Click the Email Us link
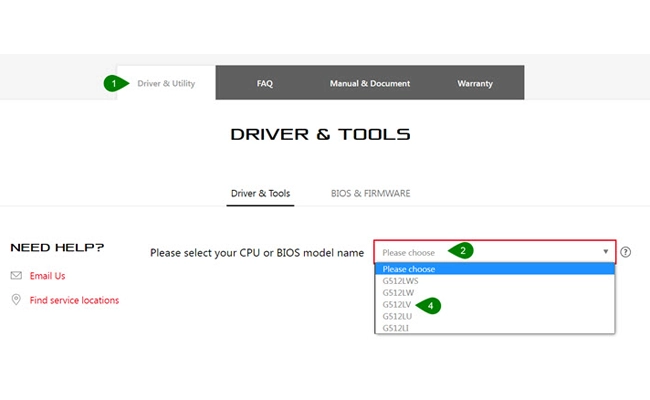The image size is (650, 400). 48,276
